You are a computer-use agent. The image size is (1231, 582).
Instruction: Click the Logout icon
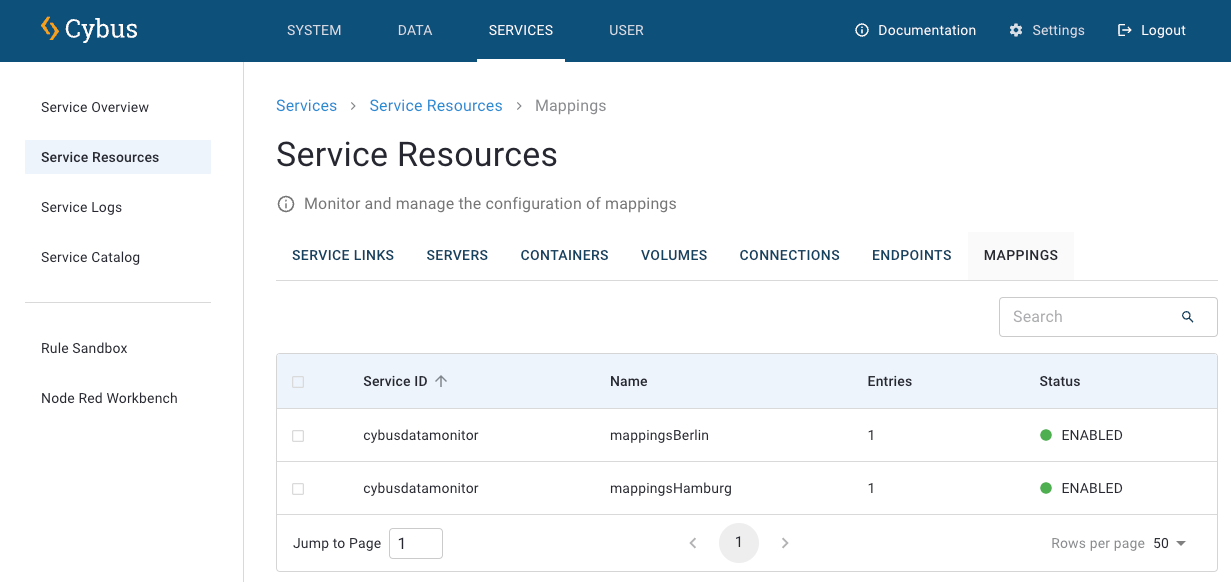(1125, 30)
